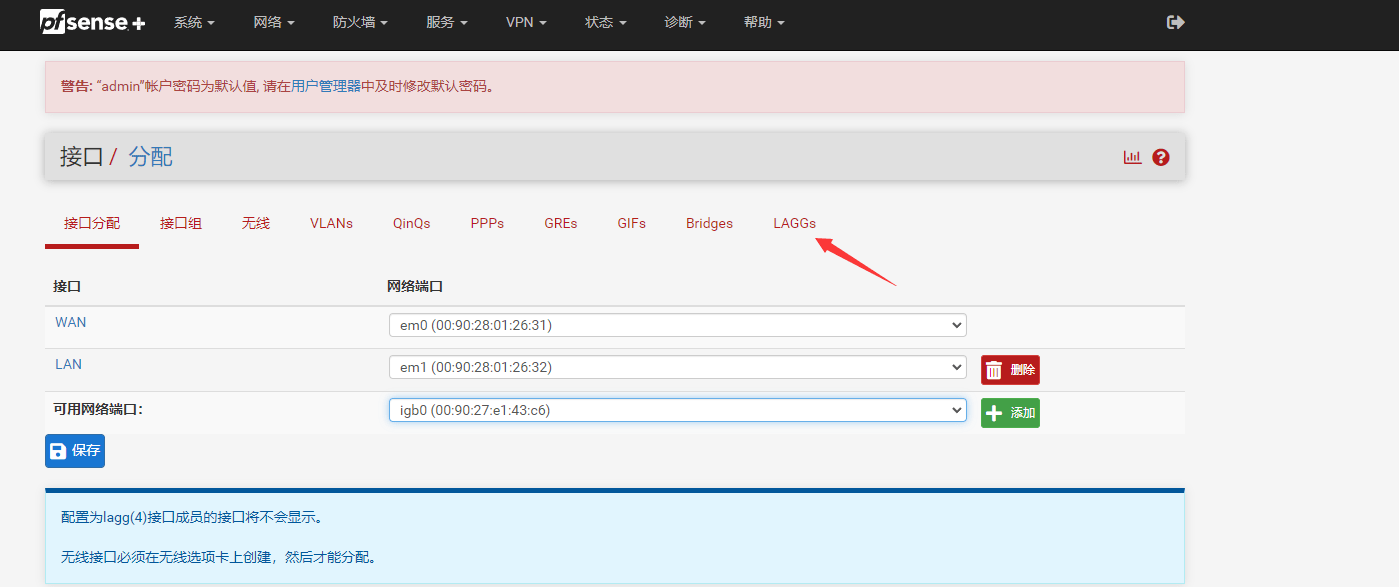Select the Bridges tab
This screenshot has height=587, width=1399.
point(709,223)
